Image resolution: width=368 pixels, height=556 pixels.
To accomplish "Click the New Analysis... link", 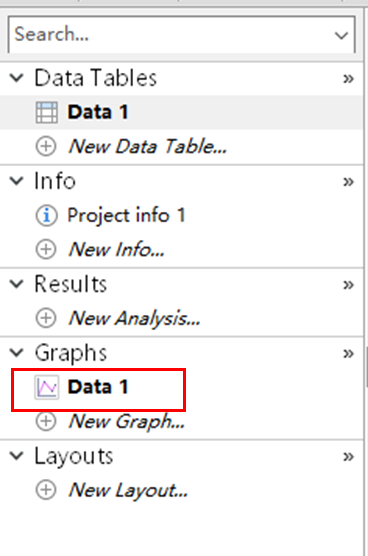I will (x=134, y=318).
